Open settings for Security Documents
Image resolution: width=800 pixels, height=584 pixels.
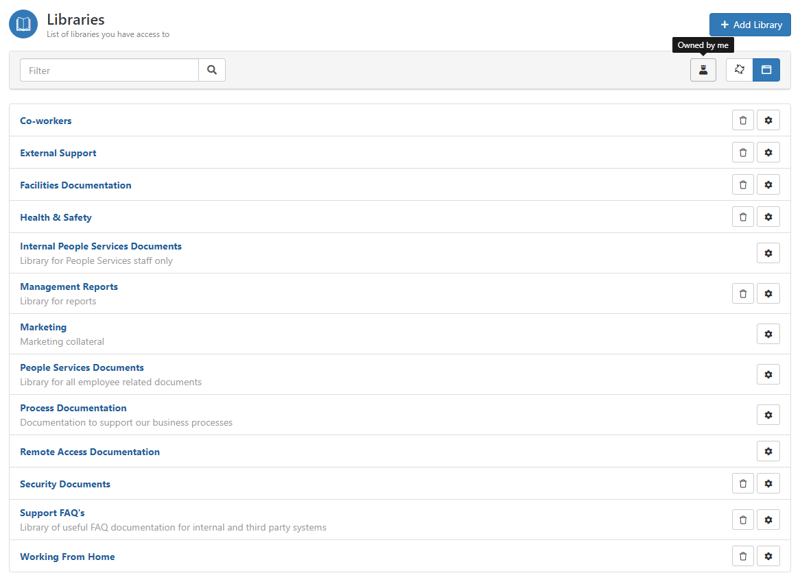tap(768, 484)
